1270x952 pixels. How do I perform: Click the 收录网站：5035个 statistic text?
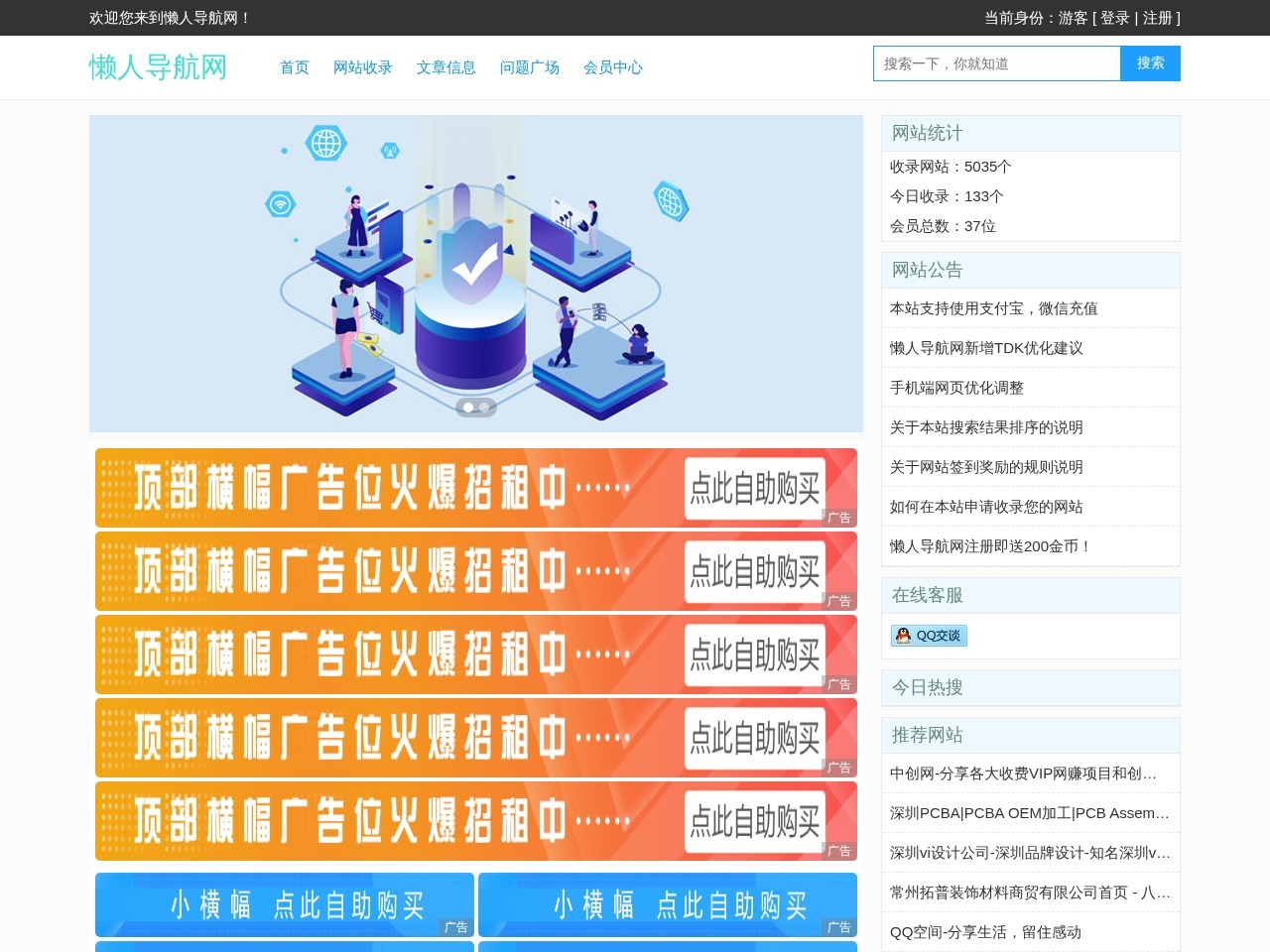point(951,167)
